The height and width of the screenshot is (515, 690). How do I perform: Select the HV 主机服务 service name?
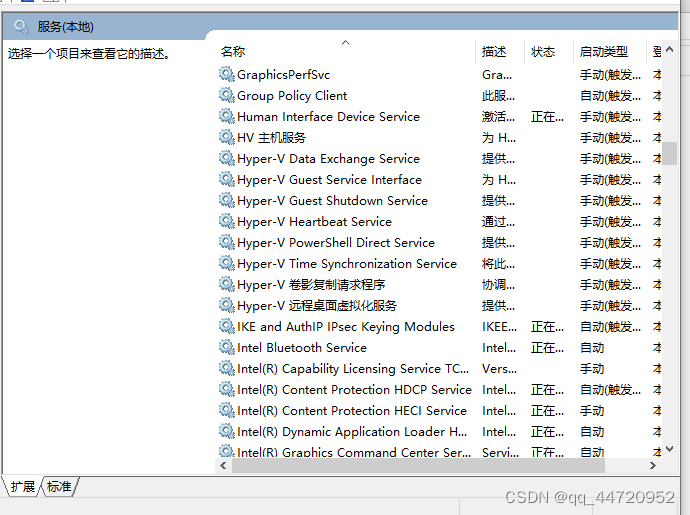[271, 138]
